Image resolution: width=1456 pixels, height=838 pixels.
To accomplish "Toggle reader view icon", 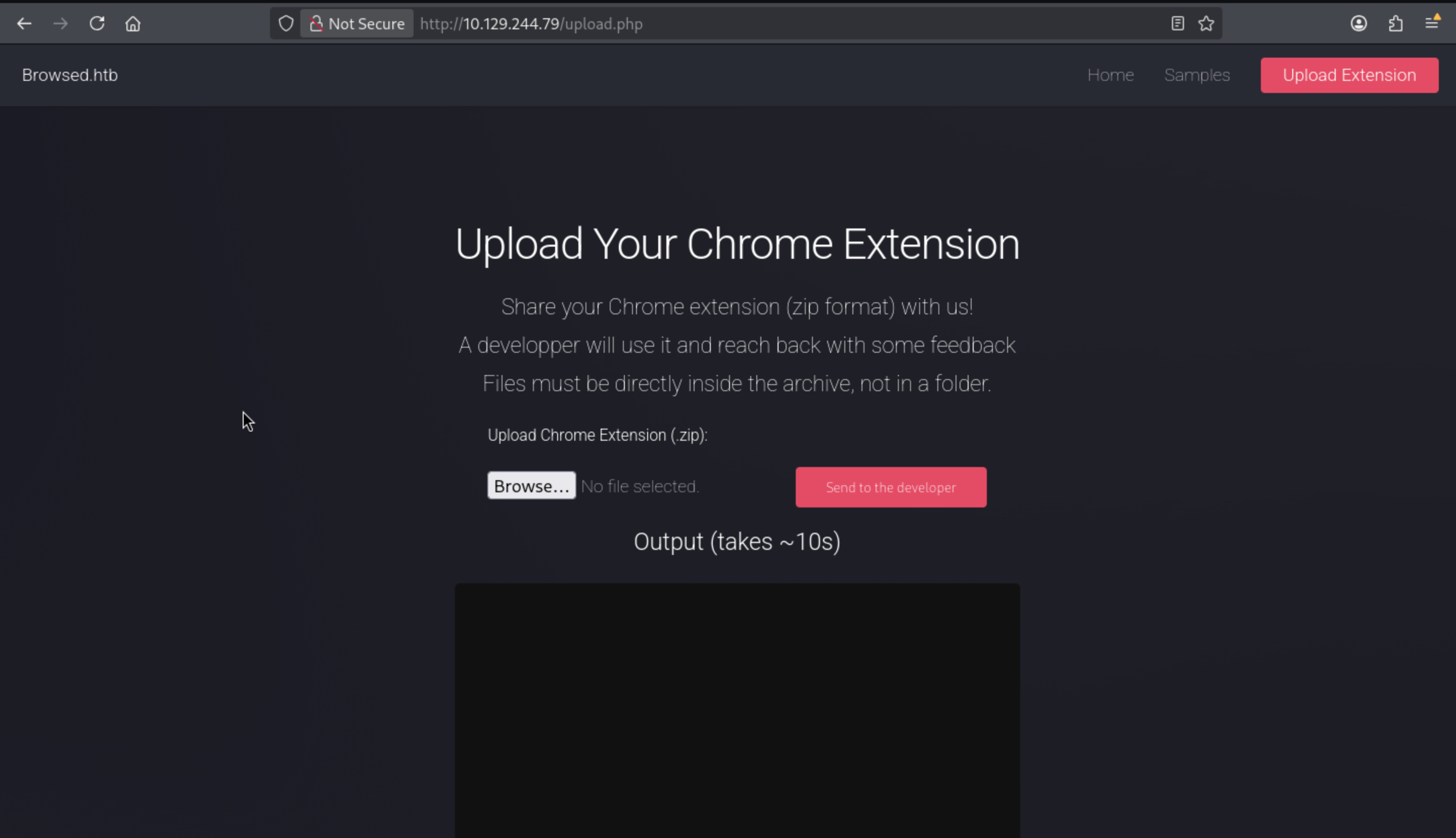I will [x=1177, y=24].
